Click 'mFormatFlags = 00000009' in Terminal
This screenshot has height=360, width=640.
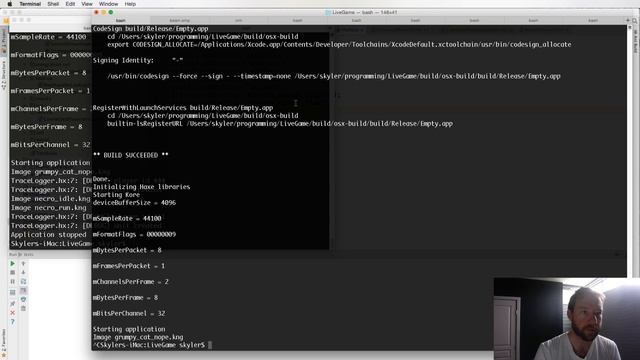pyautogui.click(x=134, y=234)
